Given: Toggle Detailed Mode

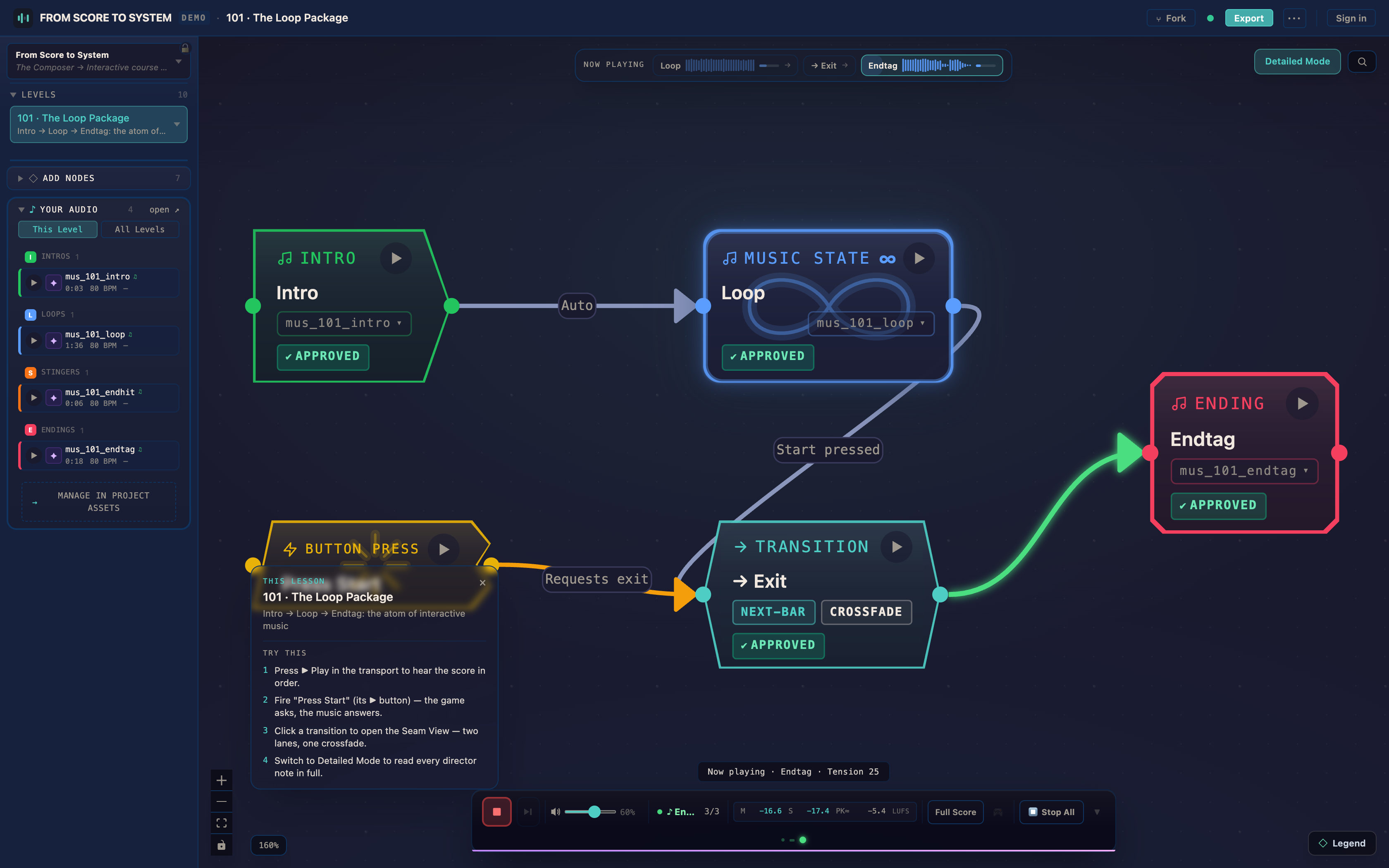Looking at the screenshot, I should [x=1297, y=62].
